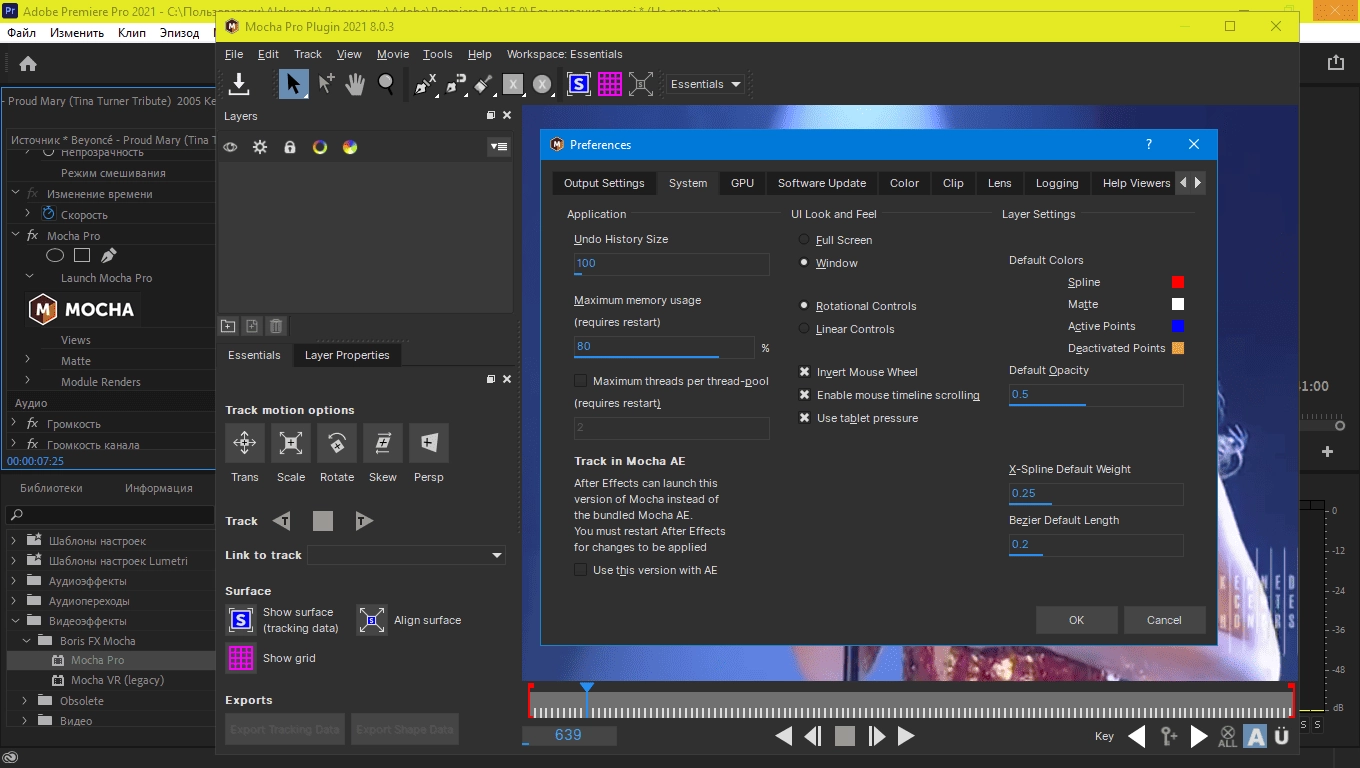Expand Boris FX Mocha folder in Premiere
Screen dimensions: 1360x768
(x=27, y=641)
